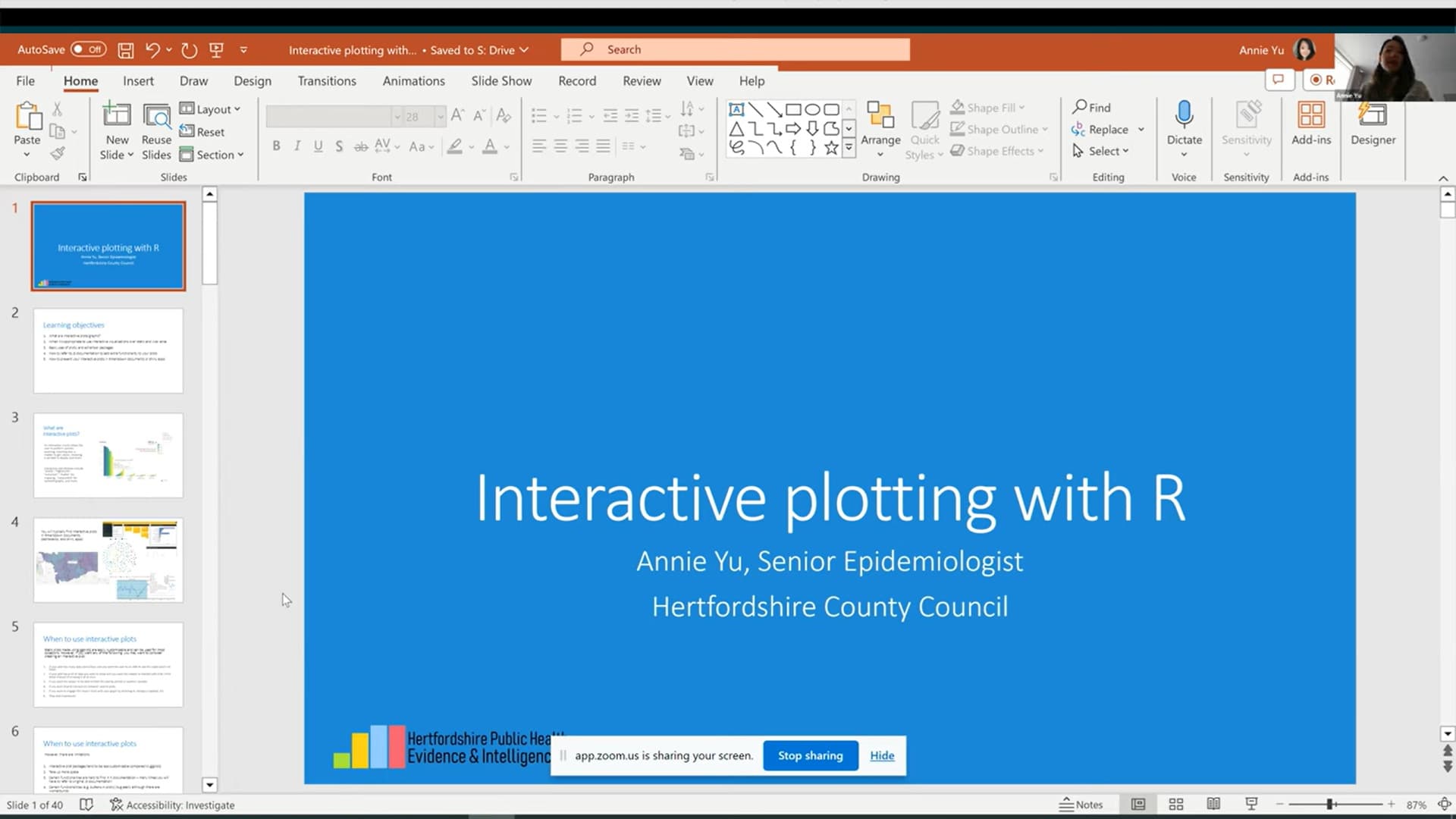
Task: Click Stop sharing button
Action: click(810, 755)
